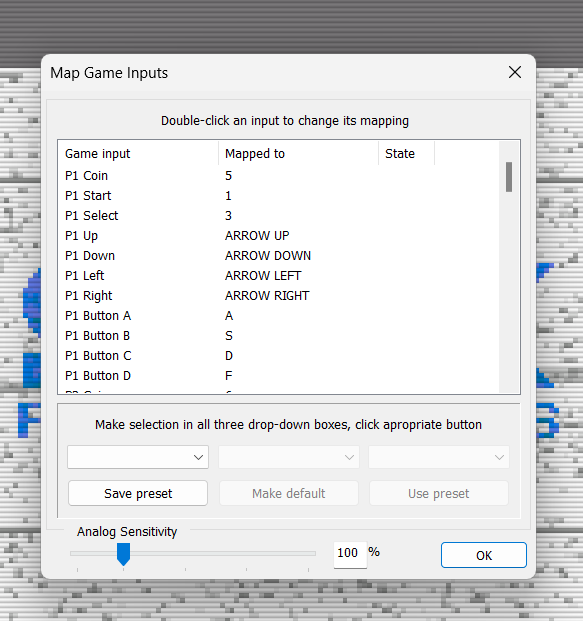Click the OK button
Viewport: 583px width, 621px height.
(484, 555)
